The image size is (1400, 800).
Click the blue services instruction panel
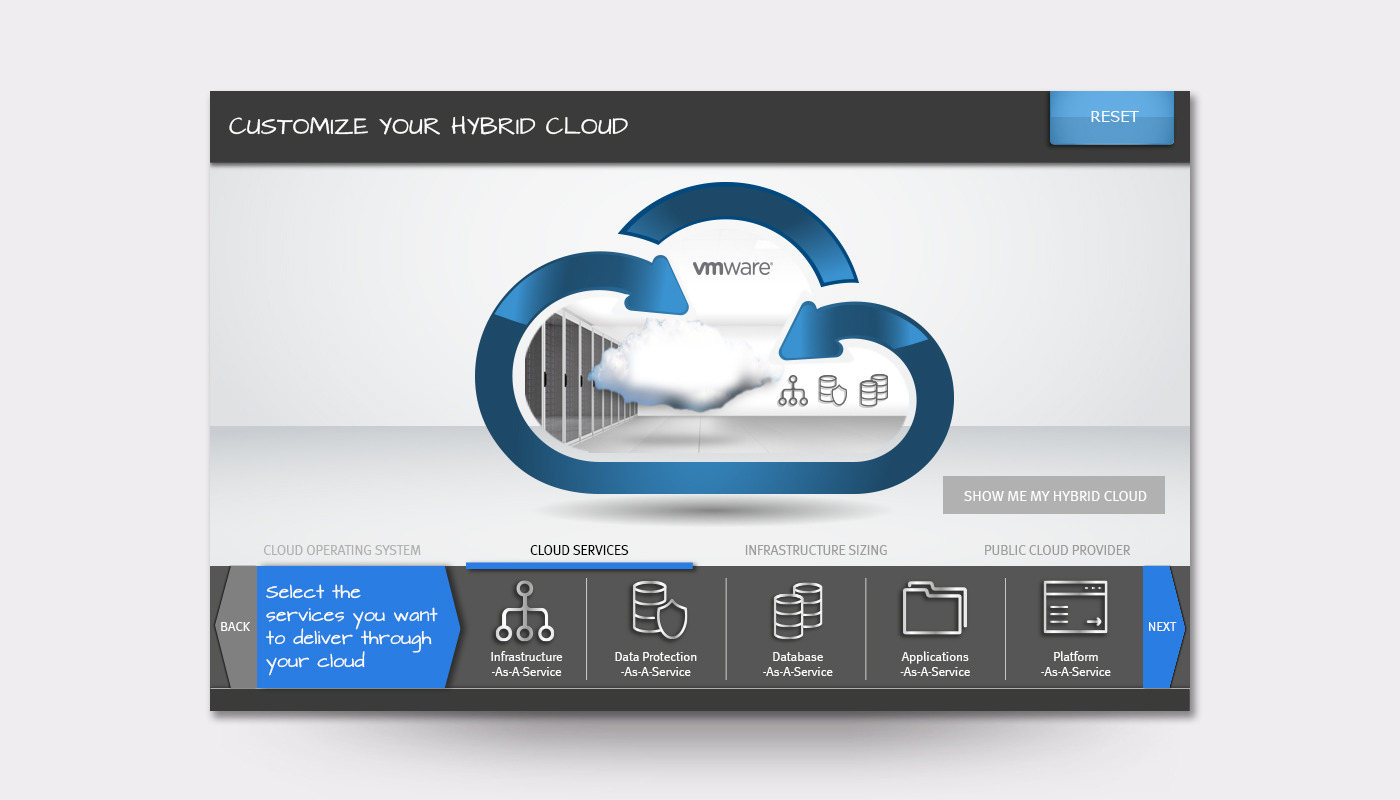(355, 626)
